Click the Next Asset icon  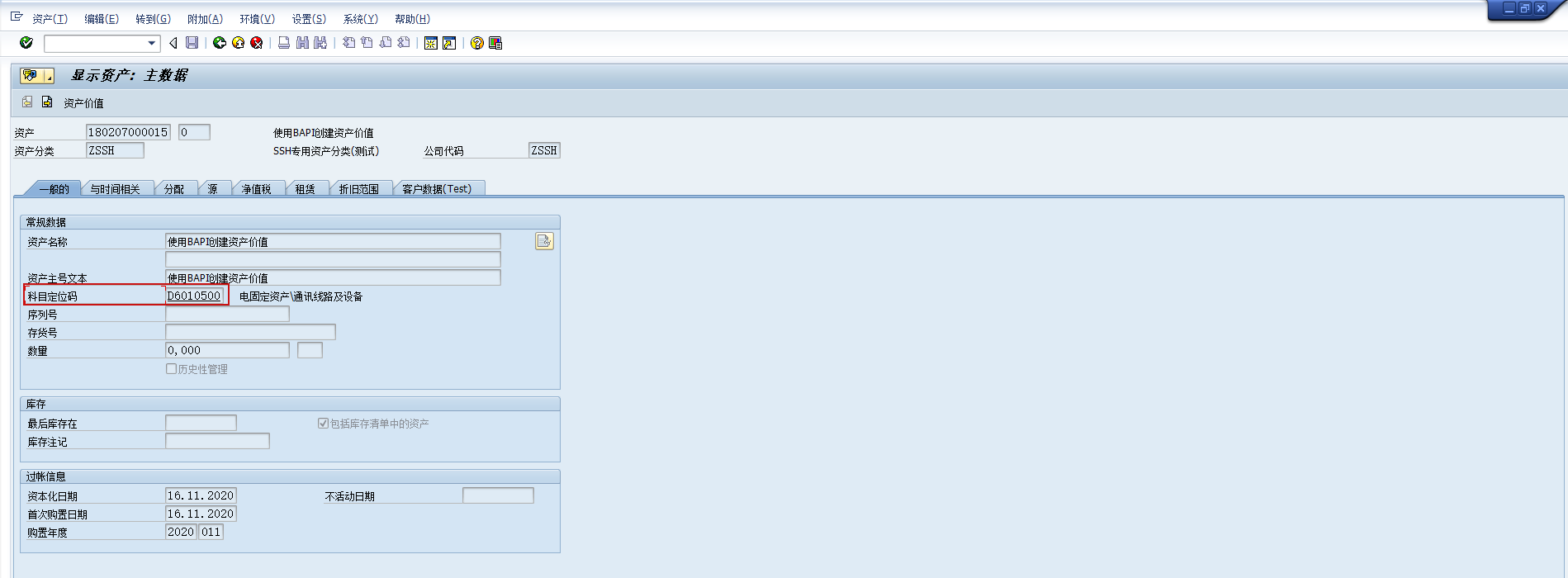tap(47, 102)
